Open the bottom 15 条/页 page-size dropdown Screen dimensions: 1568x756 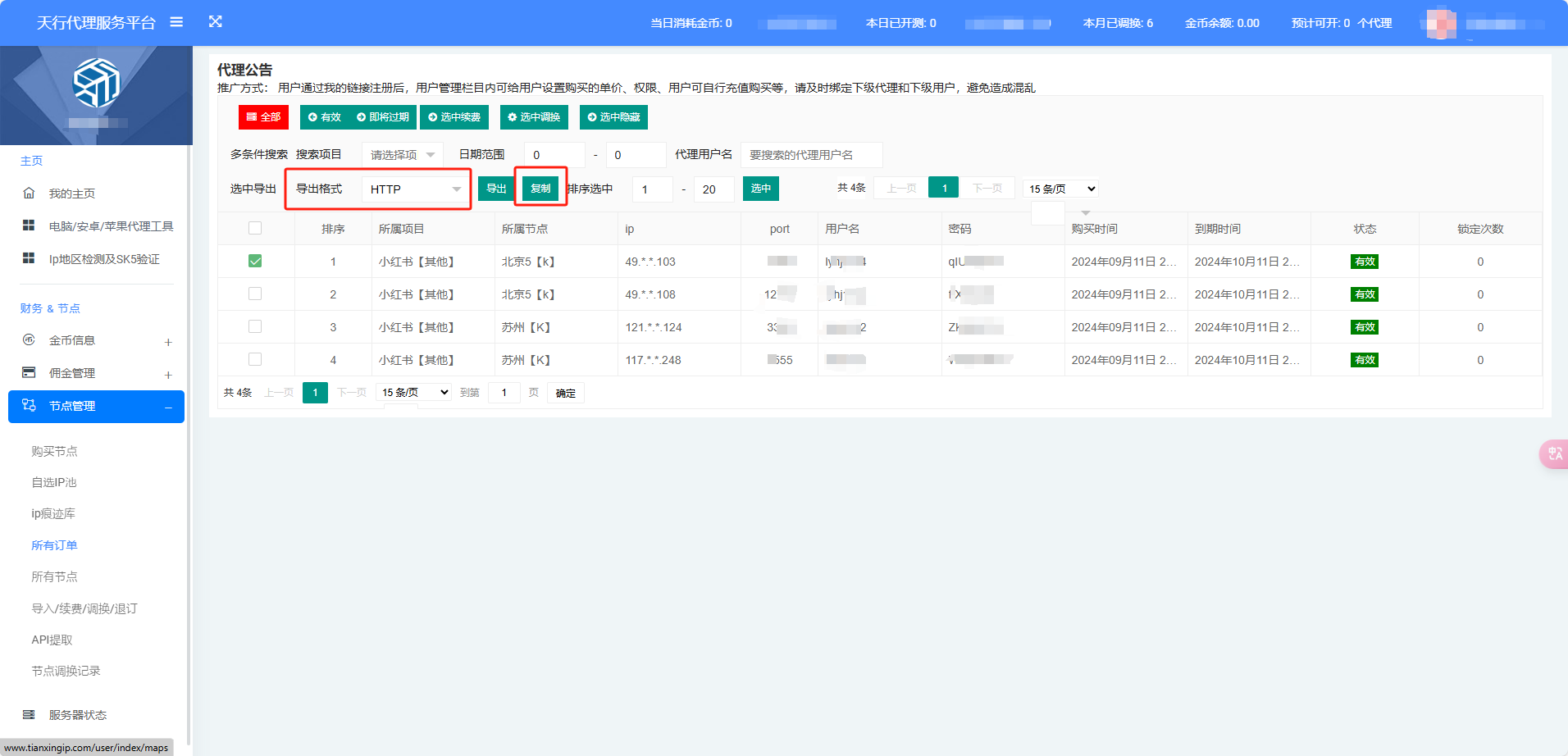[x=414, y=392]
